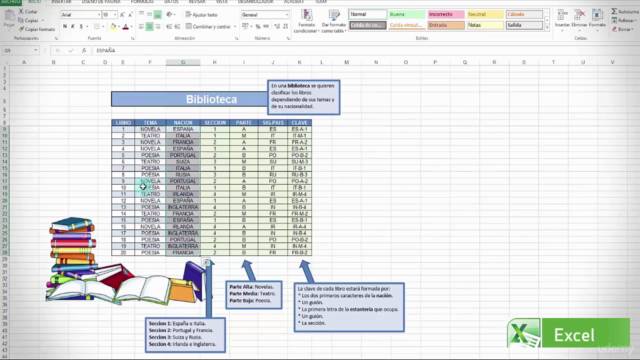Toggle italic K formatting
Viewport: 640px width, 360px height.
point(73,27)
